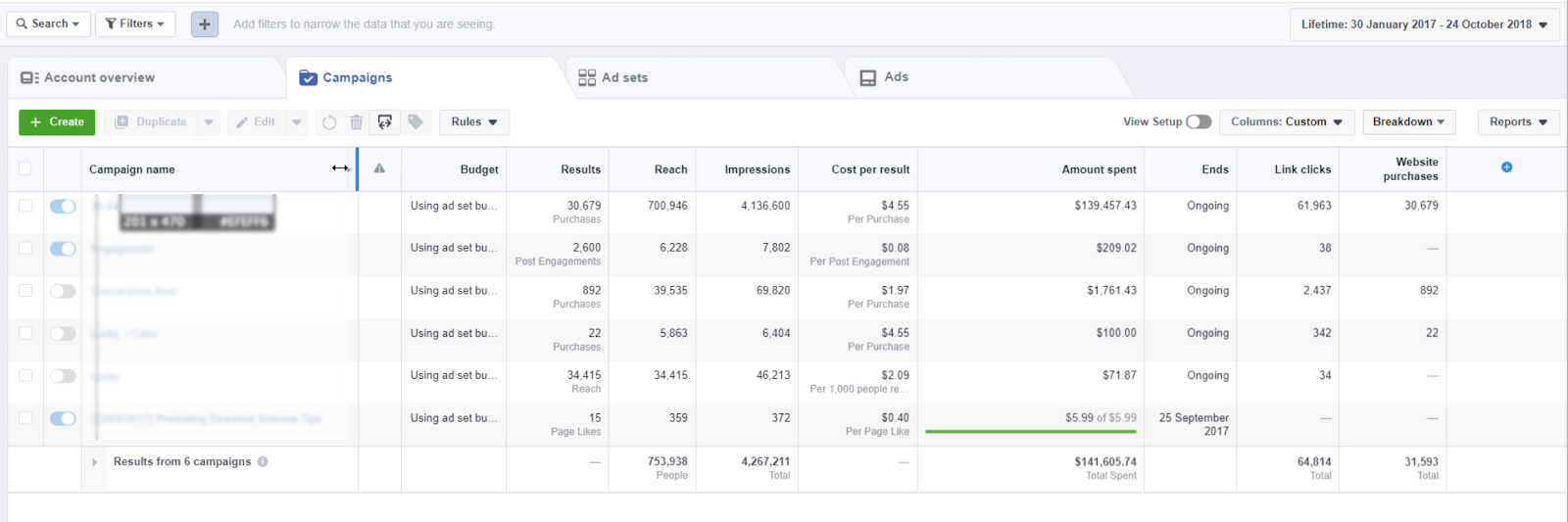Click the green Create button
1568x522 pixels.
tap(57, 122)
